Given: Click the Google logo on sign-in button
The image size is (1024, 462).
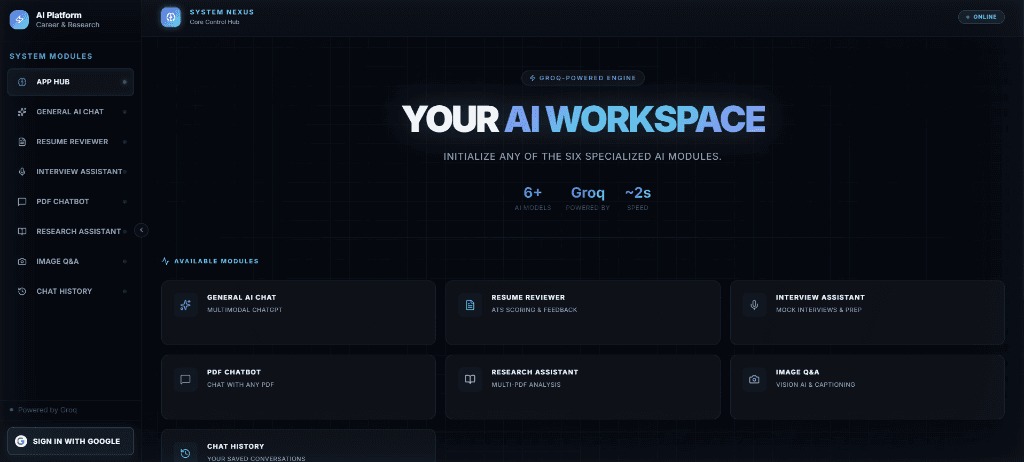Looking at the screenshot, I should (21, 441).
